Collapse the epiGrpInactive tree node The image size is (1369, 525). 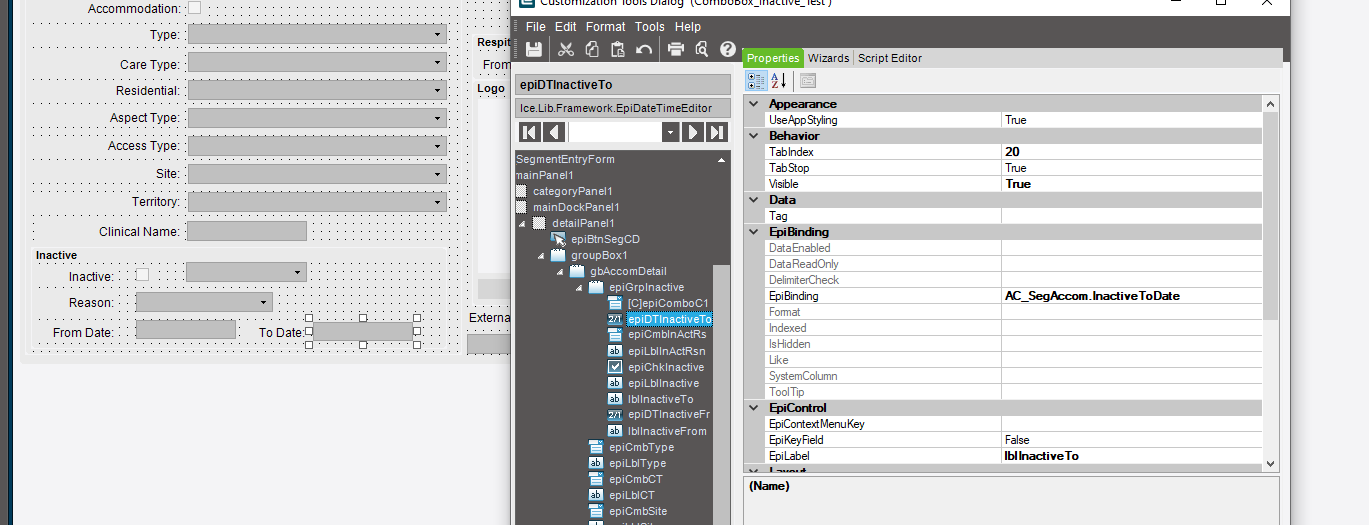tap(579, 287)
